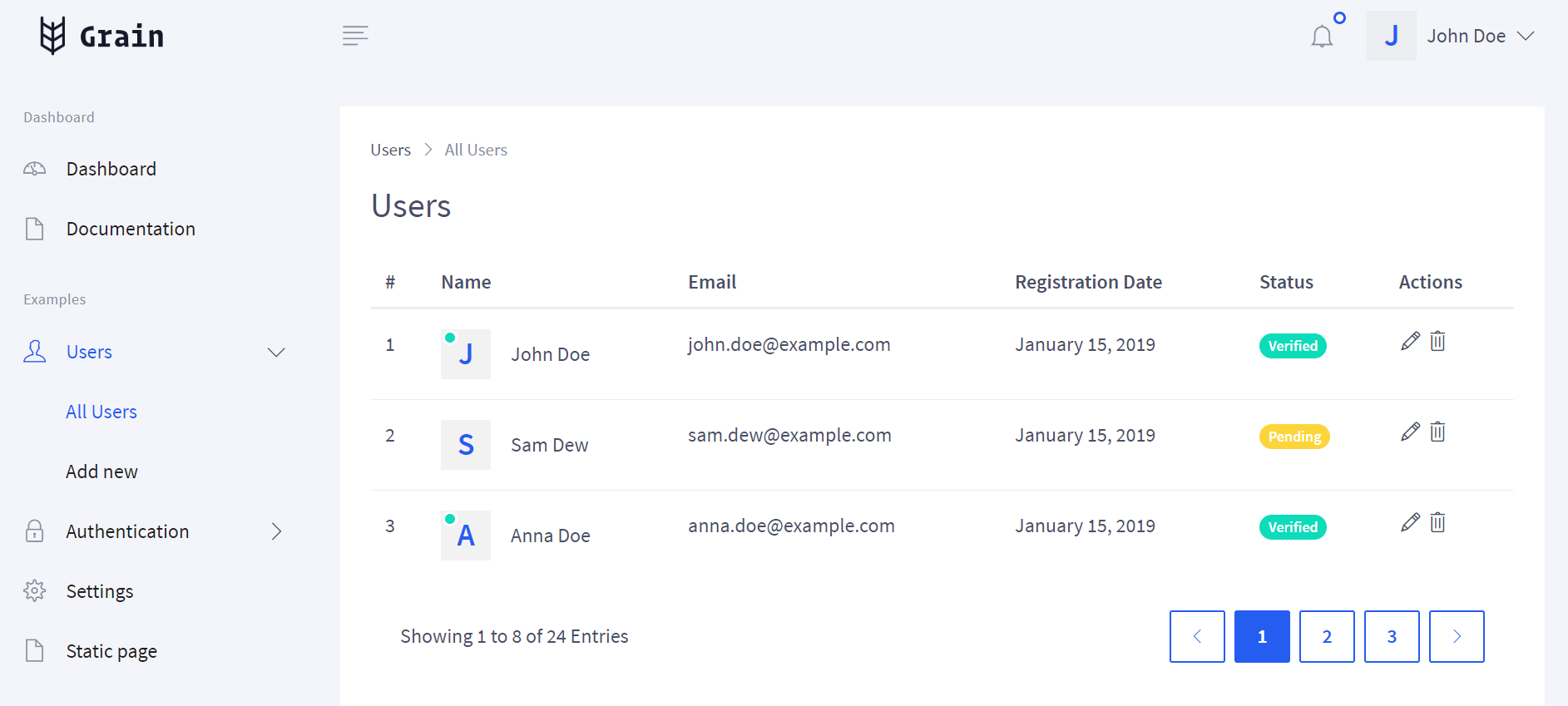Click the Dashboard gauge icon in sidebar

tap(34, 169)
